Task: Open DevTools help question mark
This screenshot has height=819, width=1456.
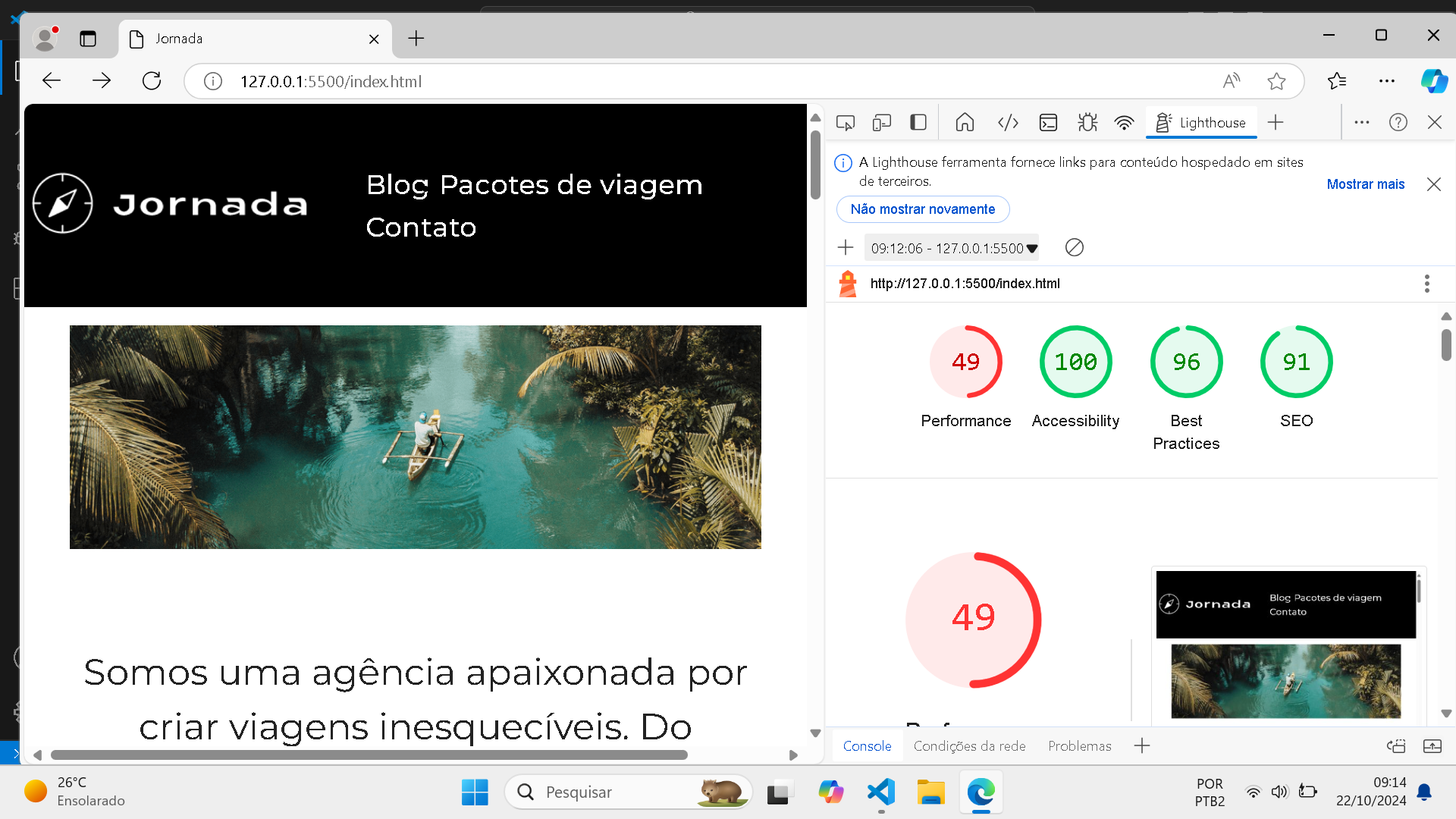Action: pos(1398,123)
